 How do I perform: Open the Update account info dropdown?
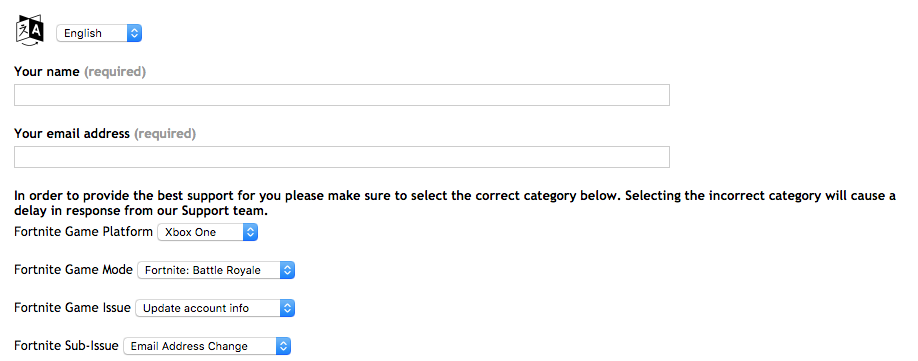[215, 308]
